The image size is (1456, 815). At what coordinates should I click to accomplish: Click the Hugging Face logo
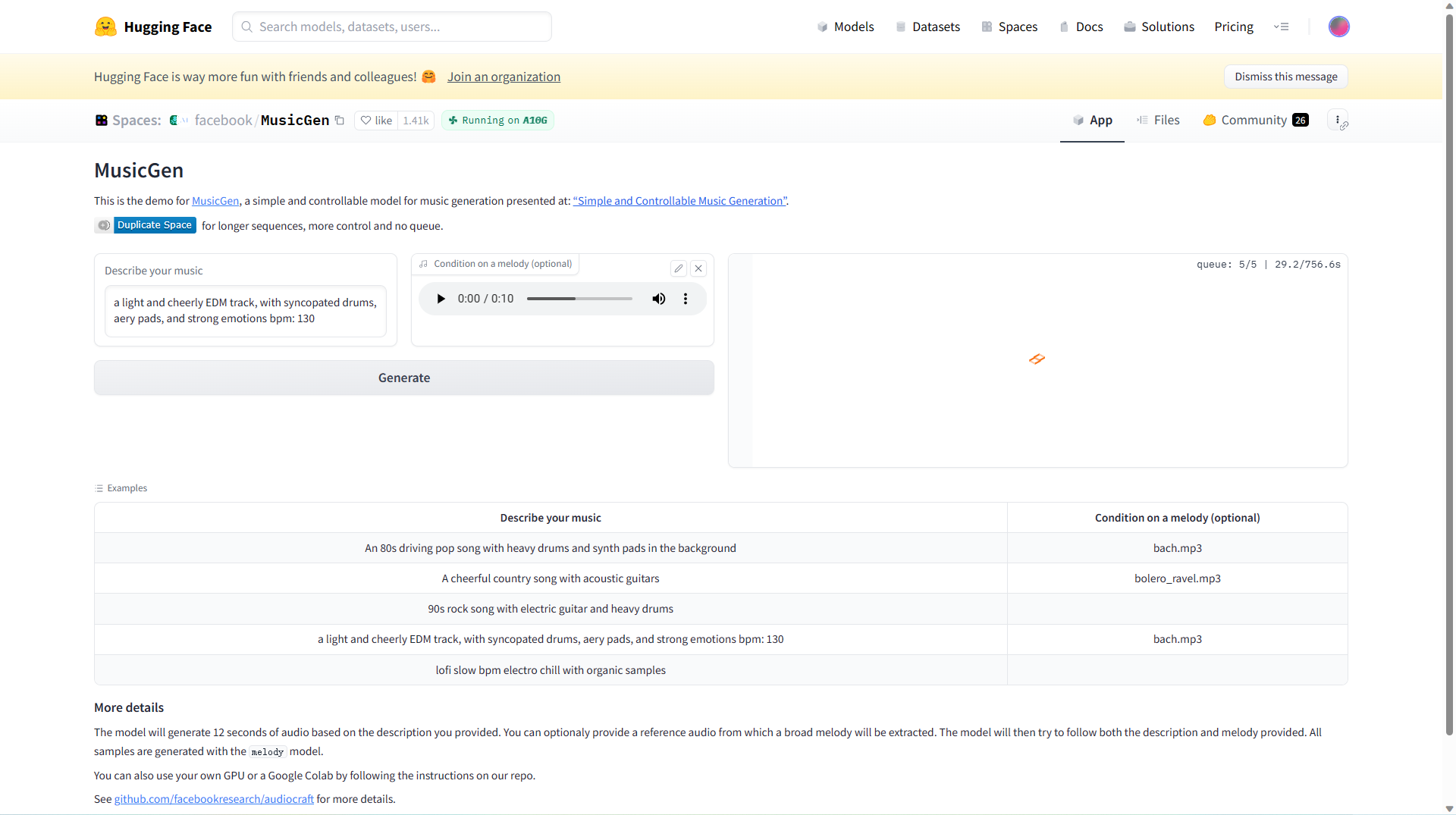(x=153, y=27)
